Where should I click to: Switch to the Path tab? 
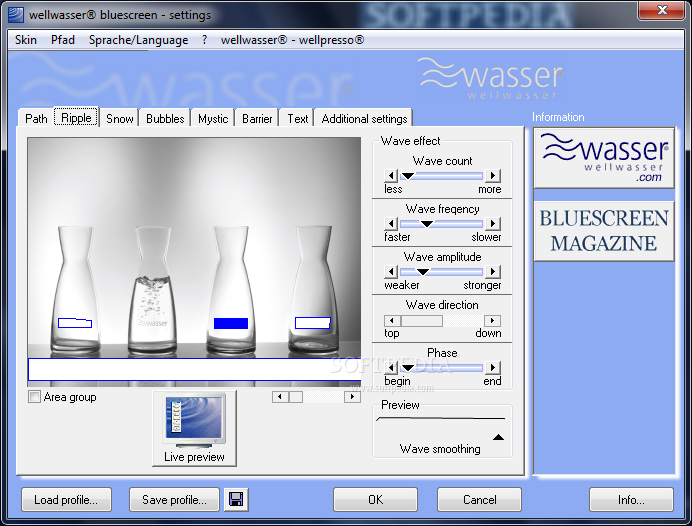click(36, 119)
